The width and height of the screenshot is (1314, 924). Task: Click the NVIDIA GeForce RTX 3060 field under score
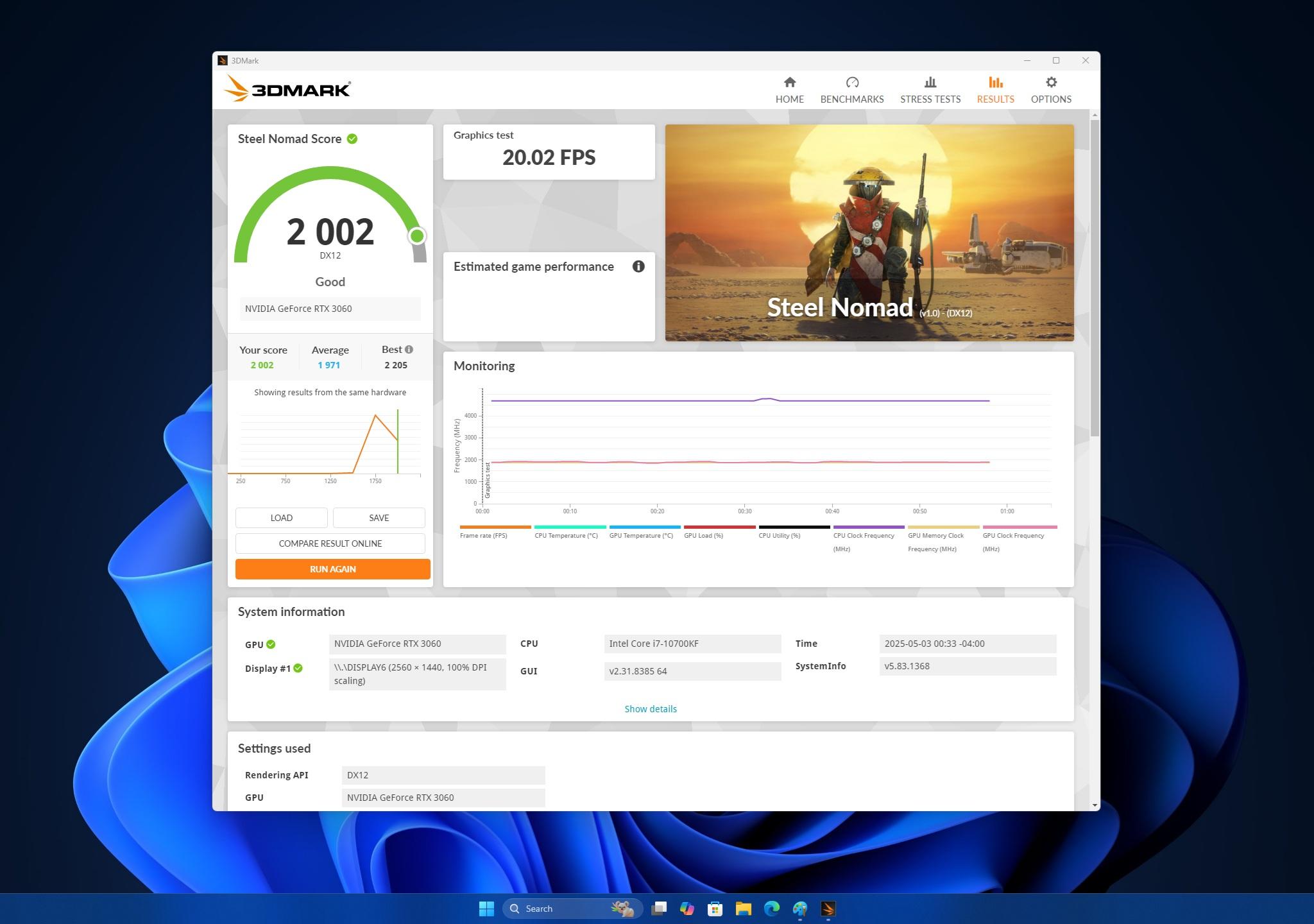[330, 309]
